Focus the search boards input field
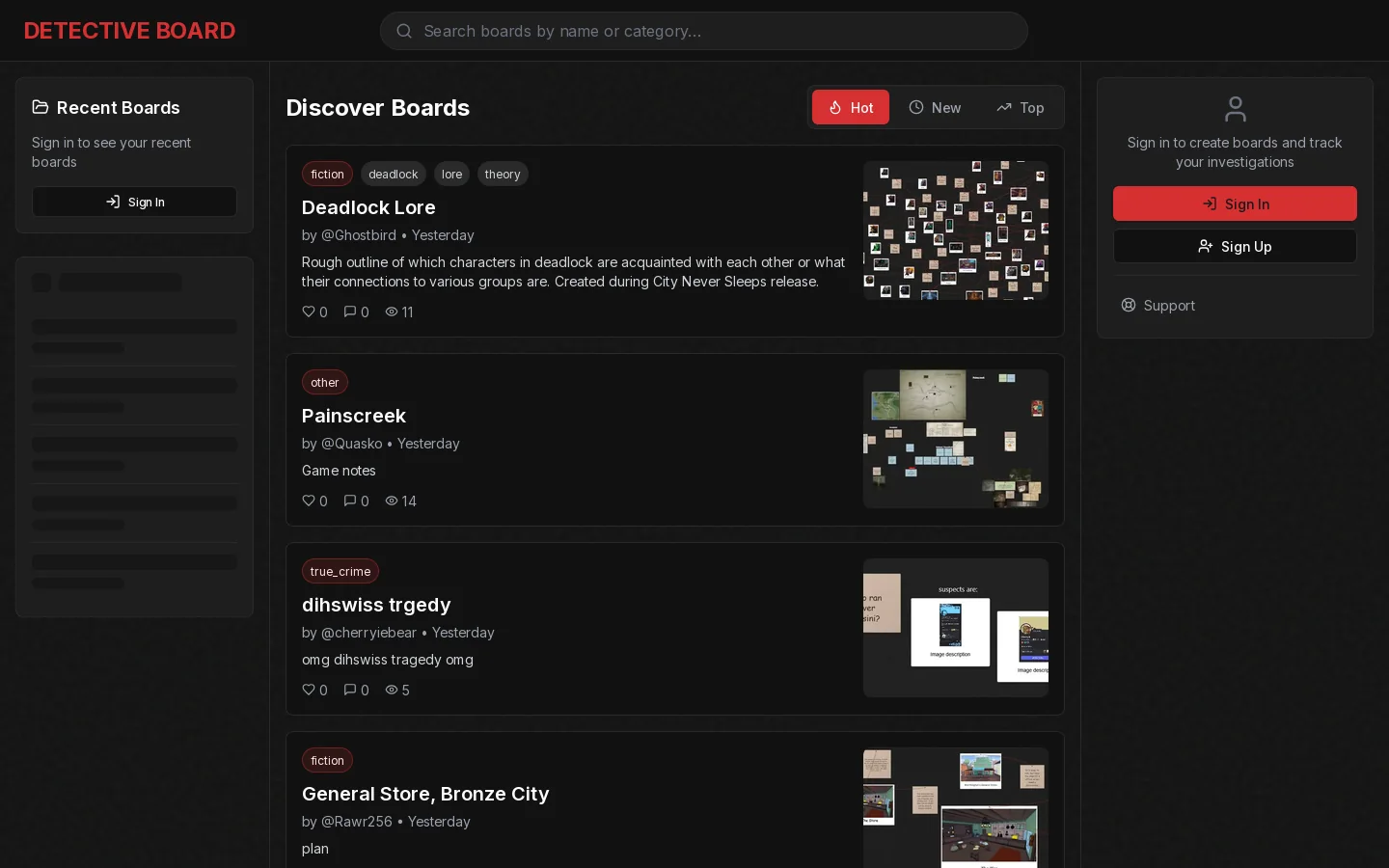The height and width of the screenshot is (868, 1389). point(704,31)
